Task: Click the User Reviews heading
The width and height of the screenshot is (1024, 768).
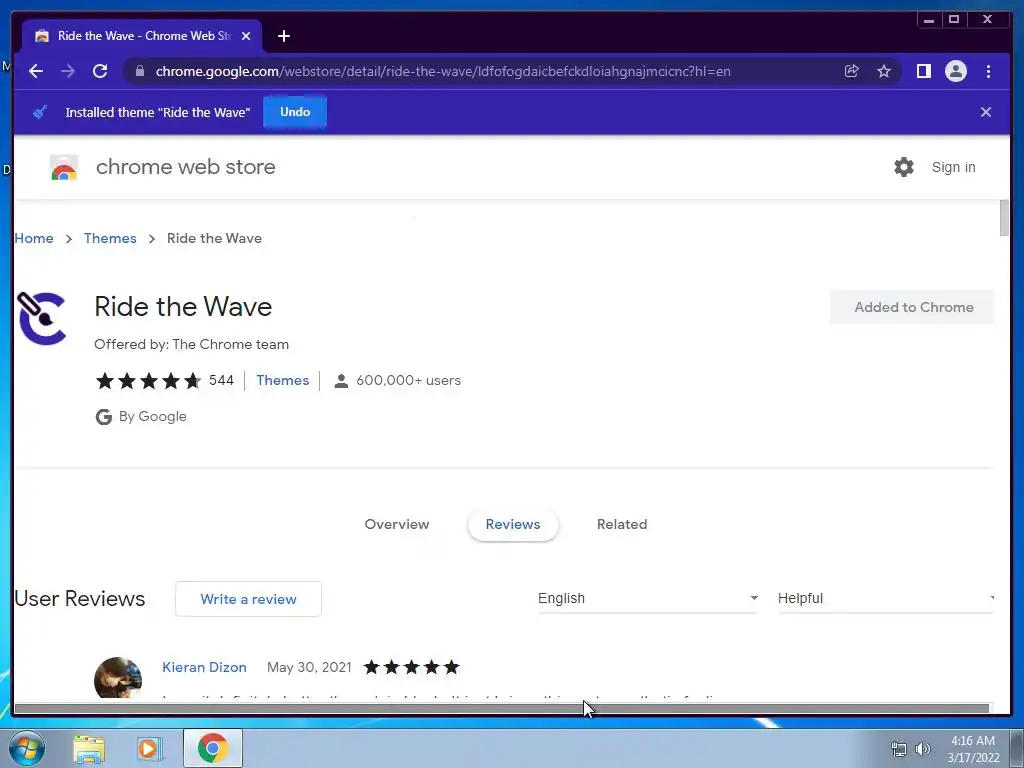Action: pos(80,598)
